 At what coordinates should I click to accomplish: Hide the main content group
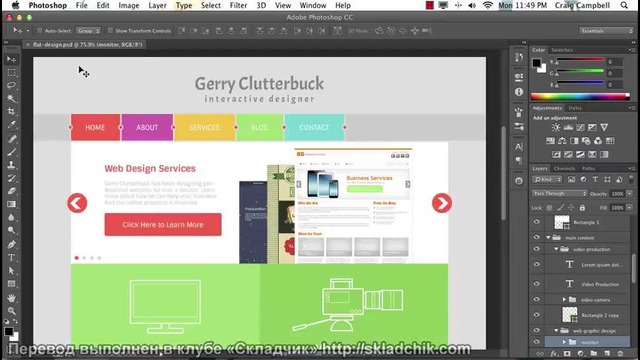click(x=536, y=237)
